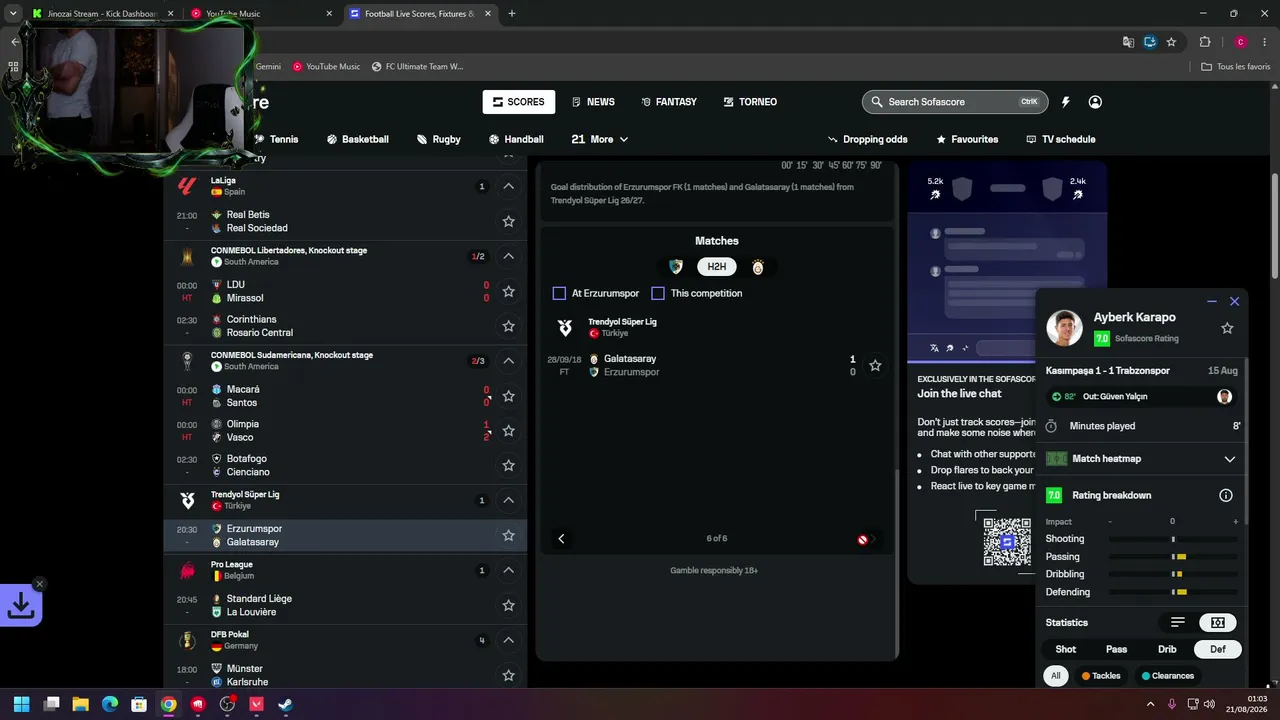This screenshot has height=720, width=1280.
Task: Collapse the Trendyol Süper Lig section
Action: (508, 500)
